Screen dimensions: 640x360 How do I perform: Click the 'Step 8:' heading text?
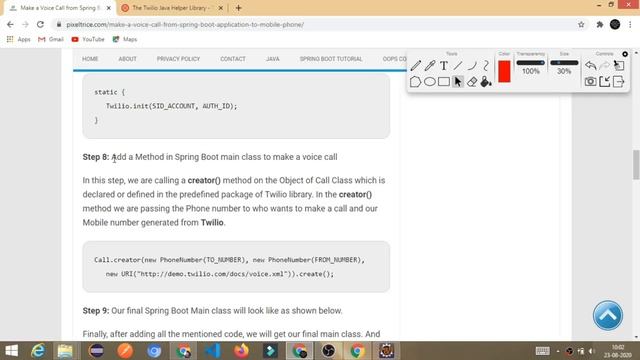96,157
